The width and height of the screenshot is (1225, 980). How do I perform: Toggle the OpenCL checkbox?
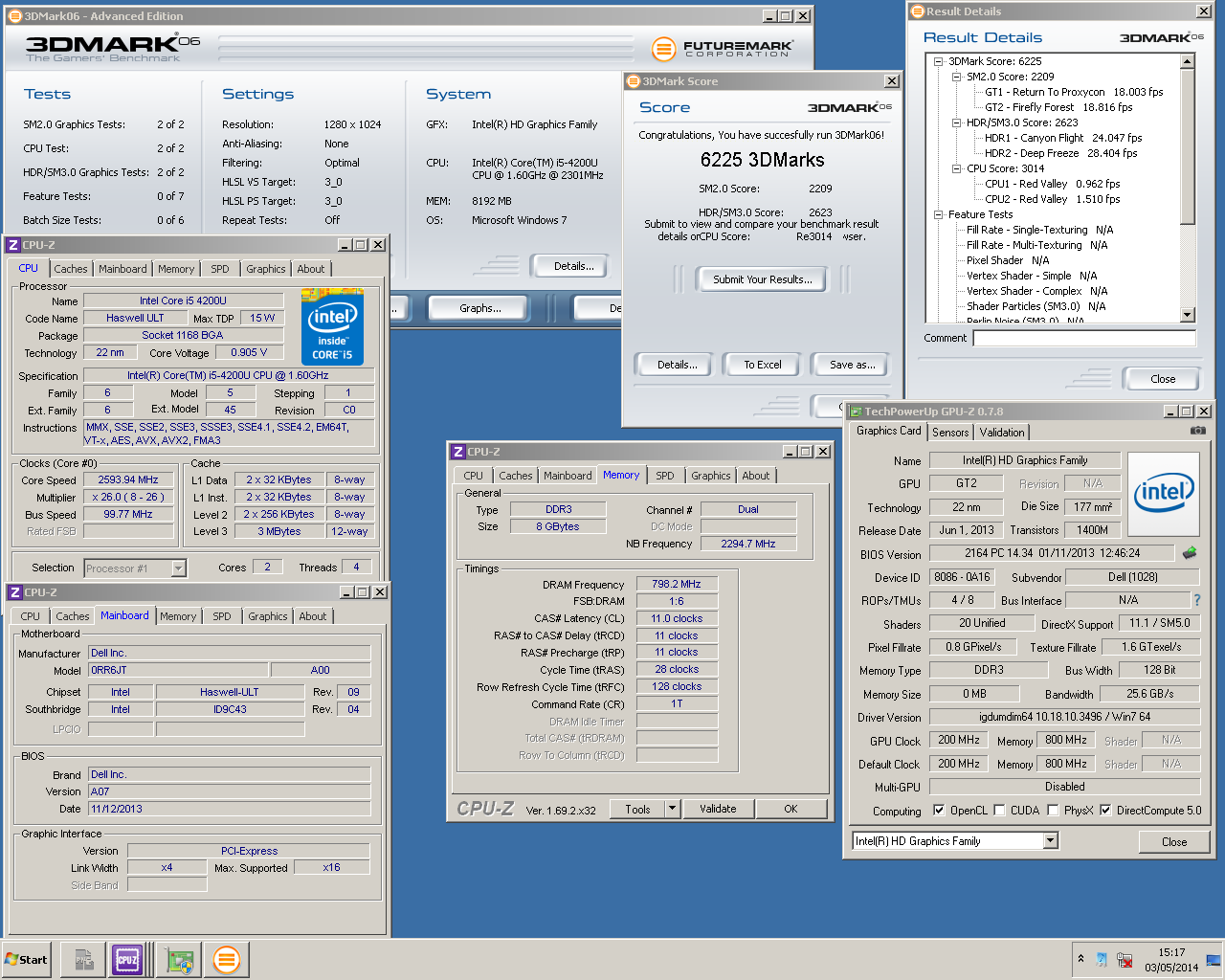point(939,811)
